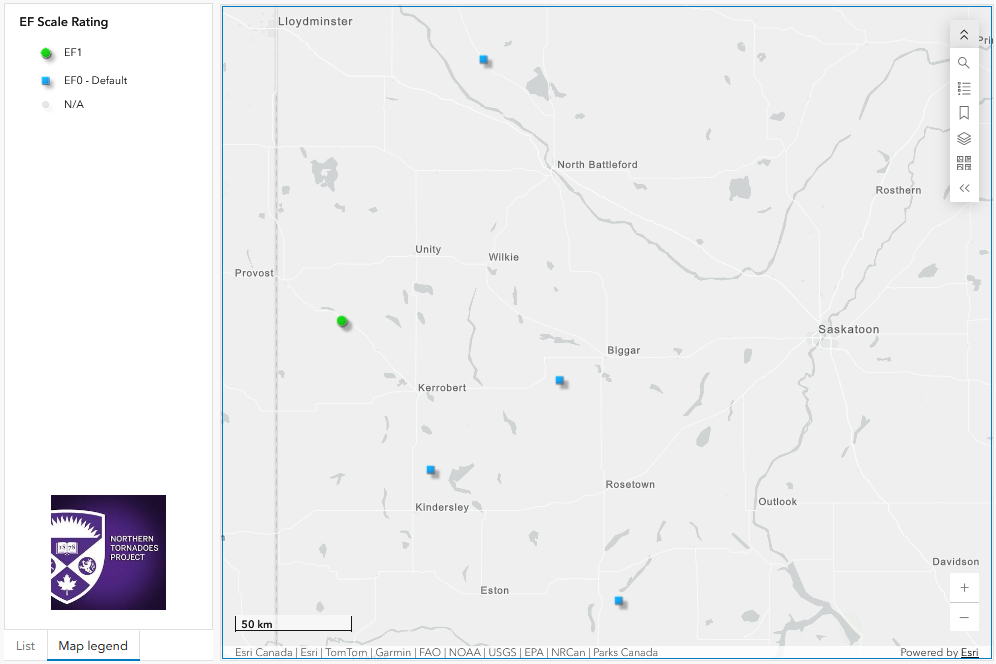996x664 pixels.
Task: Collapse the side tools with double-left chevron
Action: [964, 188]
